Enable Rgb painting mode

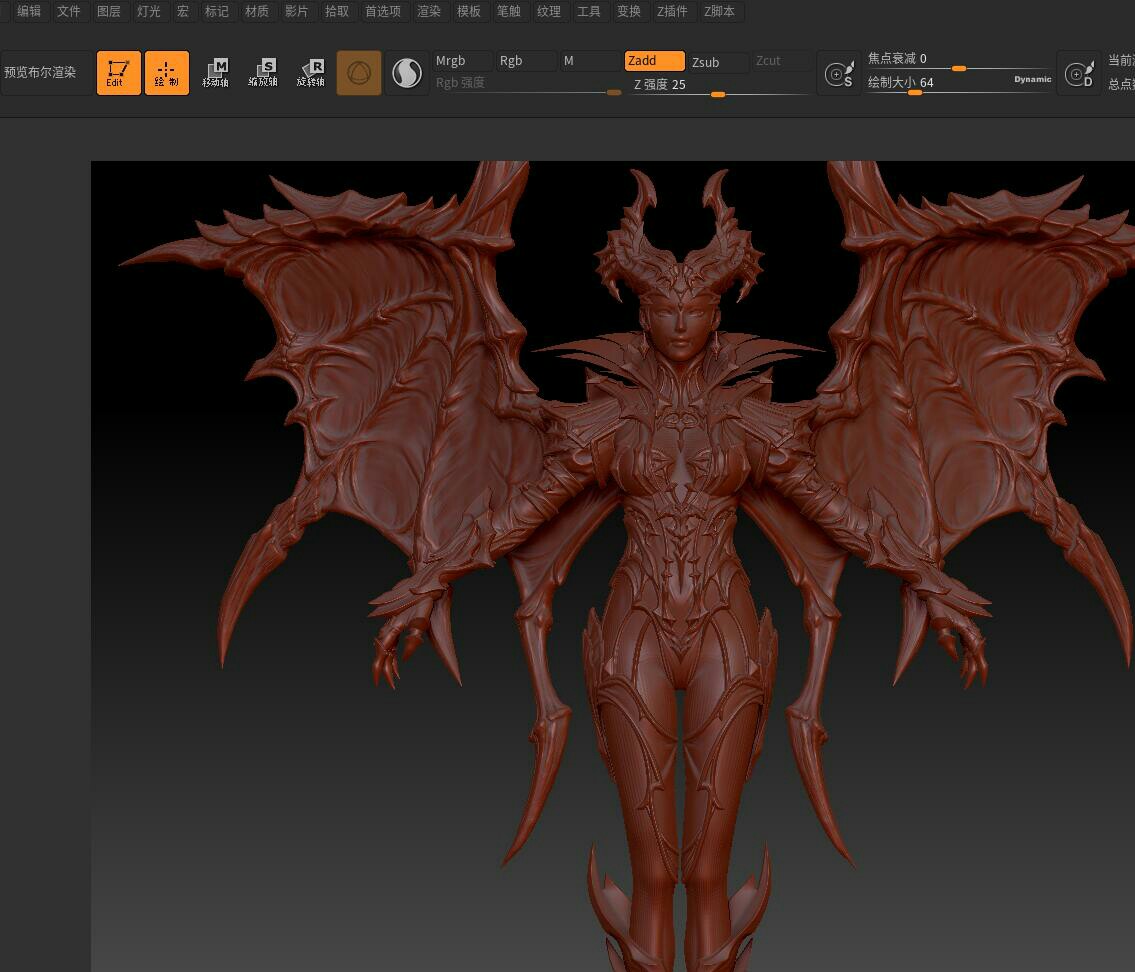[526, 61]
